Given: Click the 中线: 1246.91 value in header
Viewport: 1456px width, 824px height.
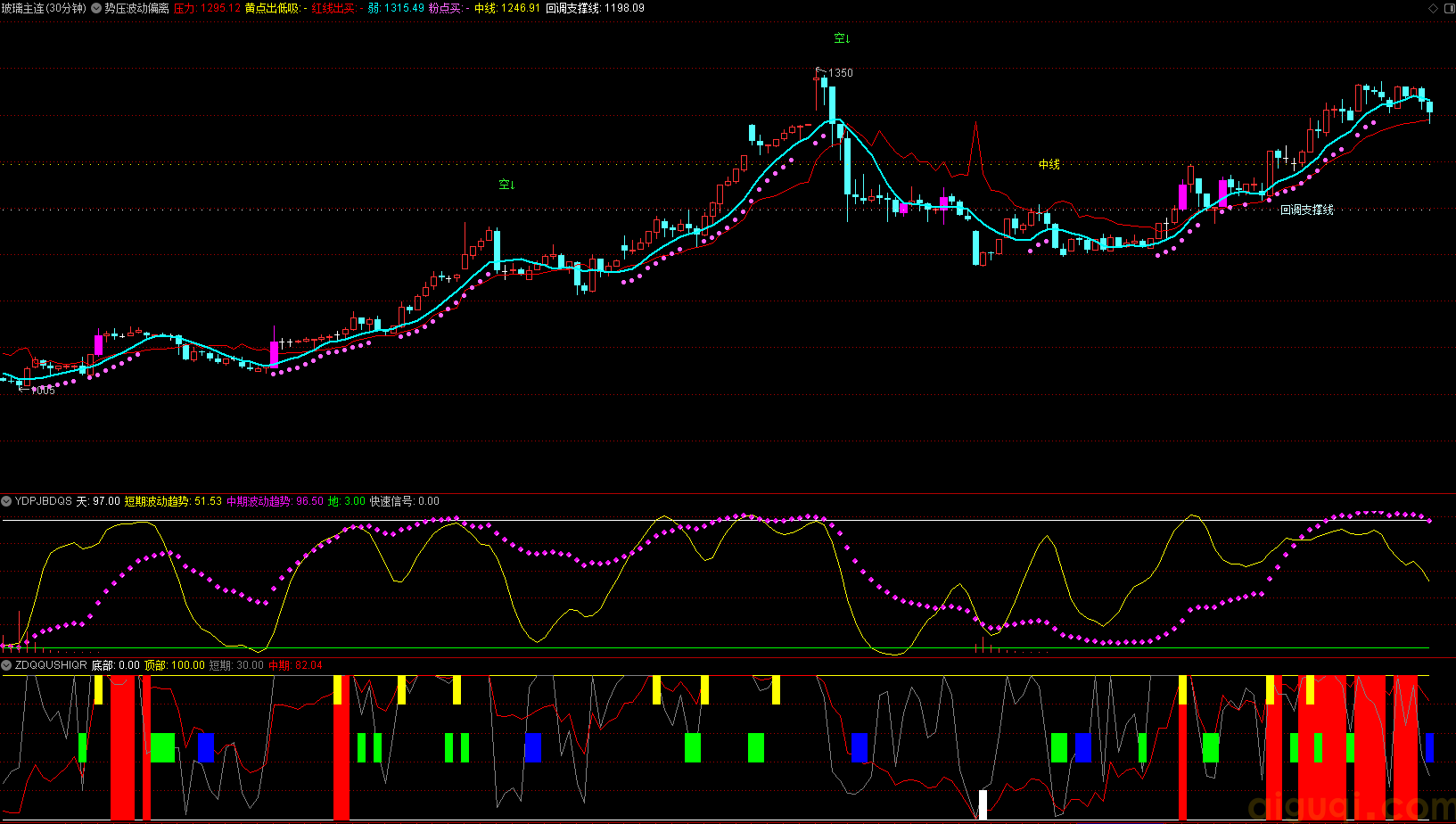Looking at the screenshot, I should (x=507, y=8).
